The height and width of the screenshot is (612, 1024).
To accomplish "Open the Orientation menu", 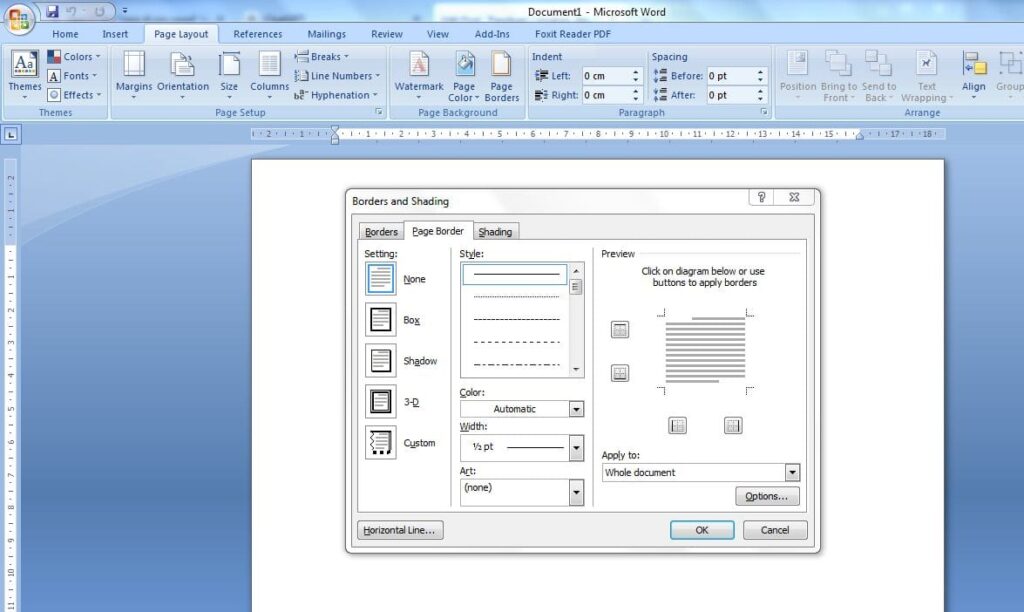I will 183,75.
